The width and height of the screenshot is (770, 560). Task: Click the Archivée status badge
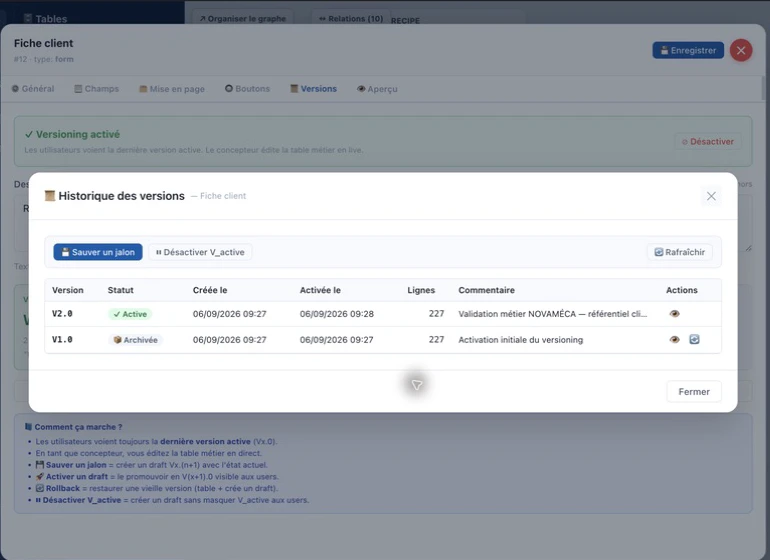pyautogui.click(x=136, y=340)
